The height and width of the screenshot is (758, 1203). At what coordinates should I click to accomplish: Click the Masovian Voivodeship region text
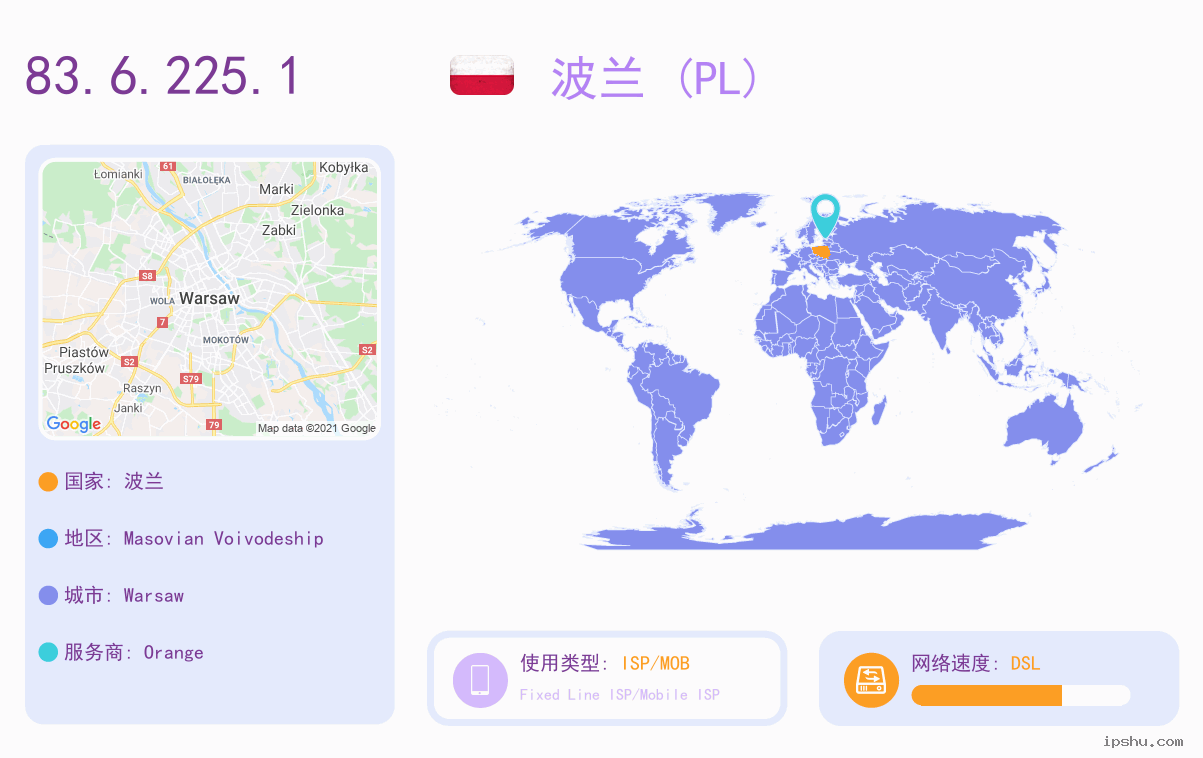click(x=224, y=539)
